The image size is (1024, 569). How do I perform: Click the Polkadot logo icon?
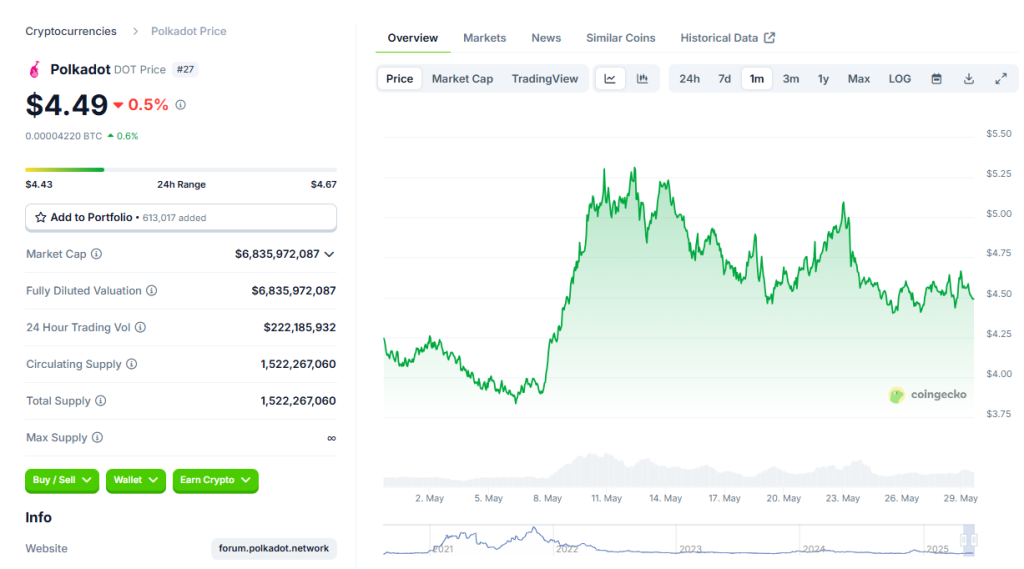pos(35,69)
